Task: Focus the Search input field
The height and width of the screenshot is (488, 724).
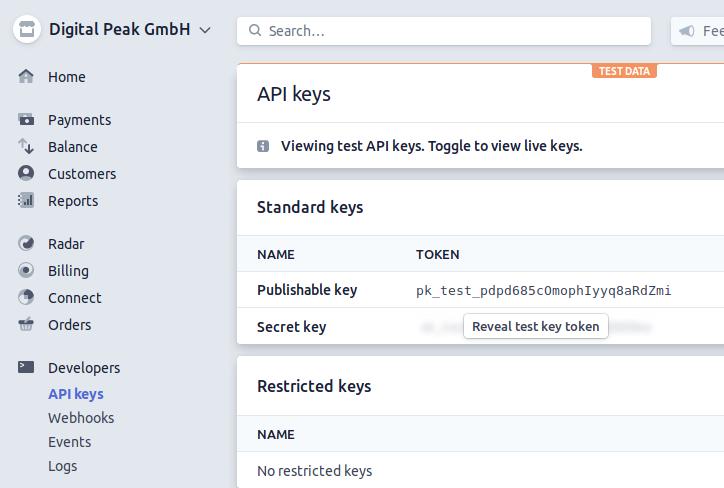Action: (x=450, y=31)
